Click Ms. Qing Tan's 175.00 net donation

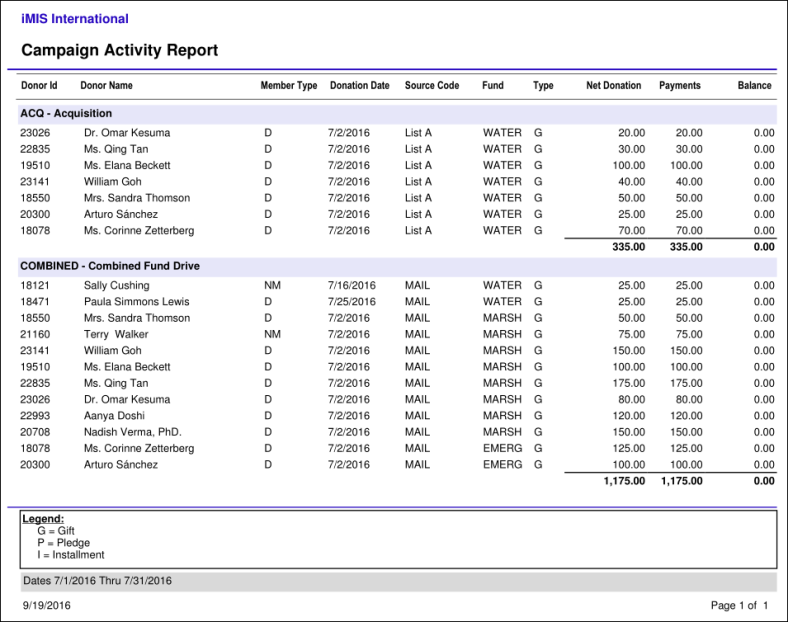pos(629,383)
